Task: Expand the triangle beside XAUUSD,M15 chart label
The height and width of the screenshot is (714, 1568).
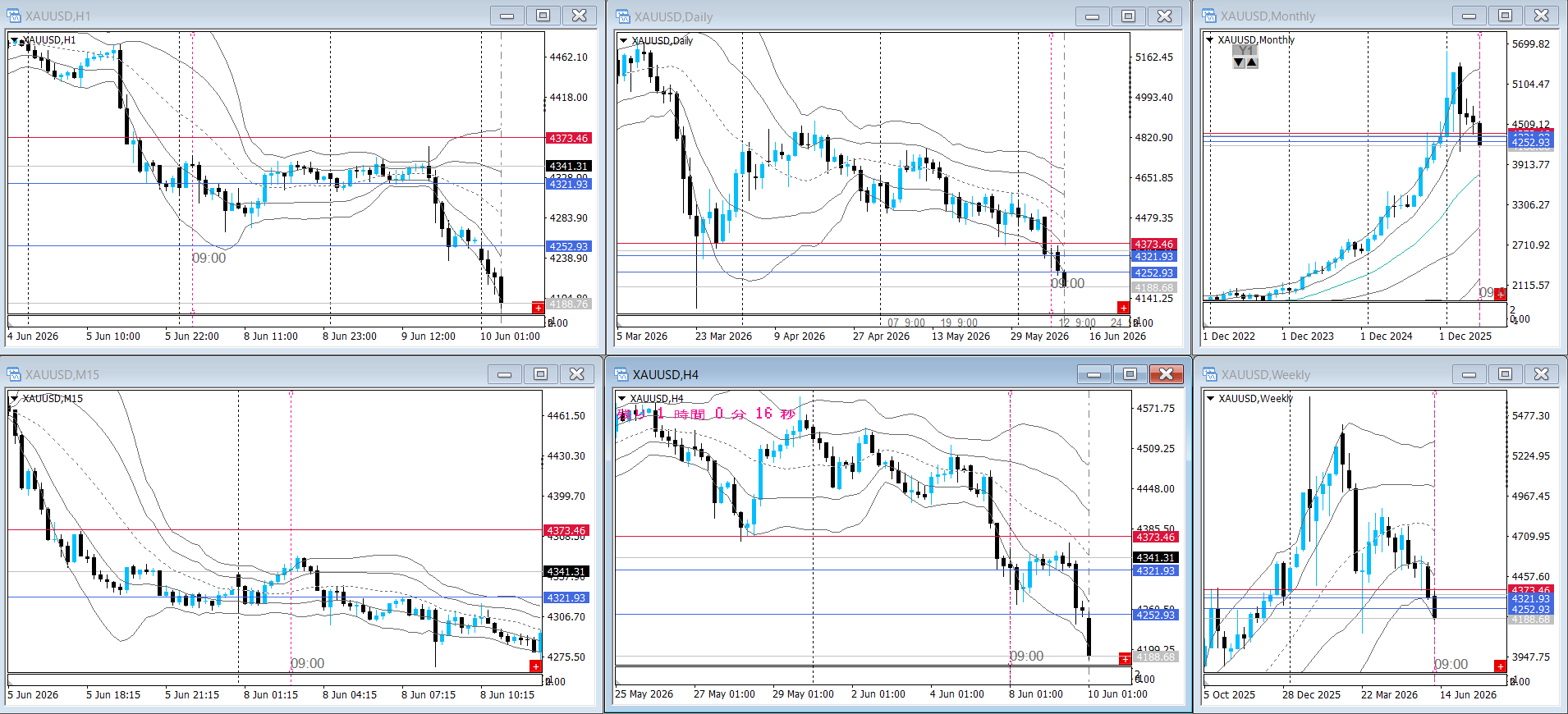Action: [14, 398]
